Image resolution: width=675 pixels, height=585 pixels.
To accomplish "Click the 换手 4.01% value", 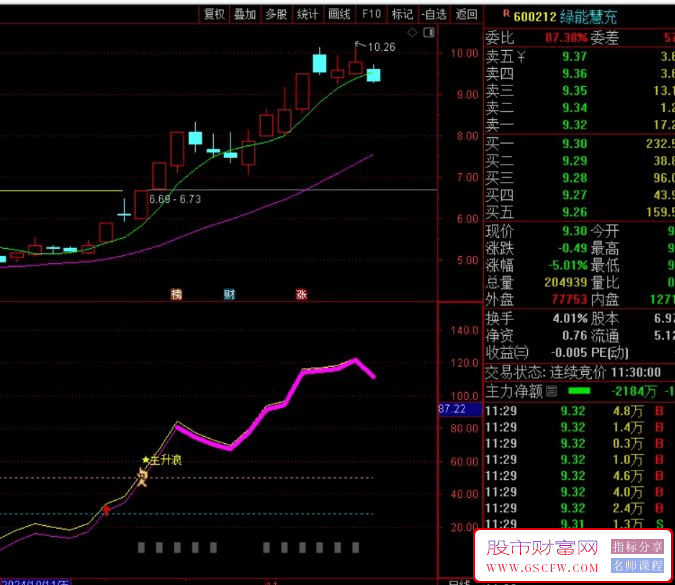I will (570, 319).
